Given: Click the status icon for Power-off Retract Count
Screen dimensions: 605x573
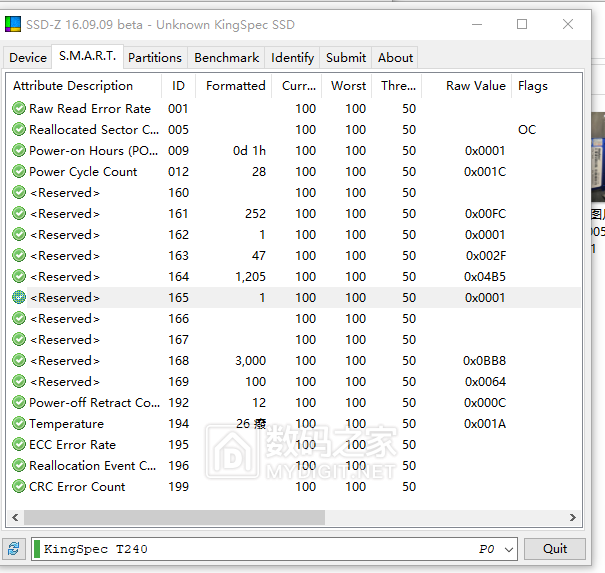Looking at the screenshot, I should [x=19, y=402].
